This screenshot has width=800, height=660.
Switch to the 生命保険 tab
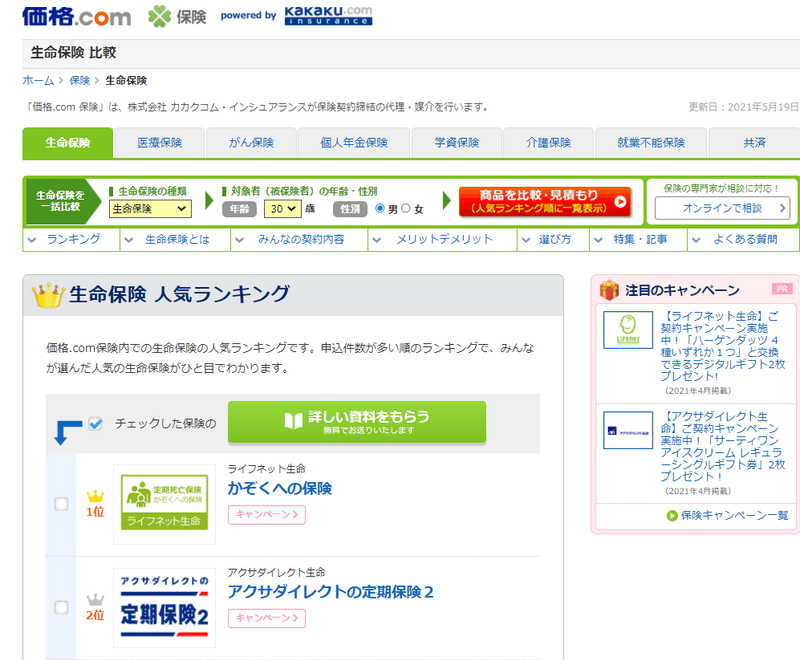[68, 143]
